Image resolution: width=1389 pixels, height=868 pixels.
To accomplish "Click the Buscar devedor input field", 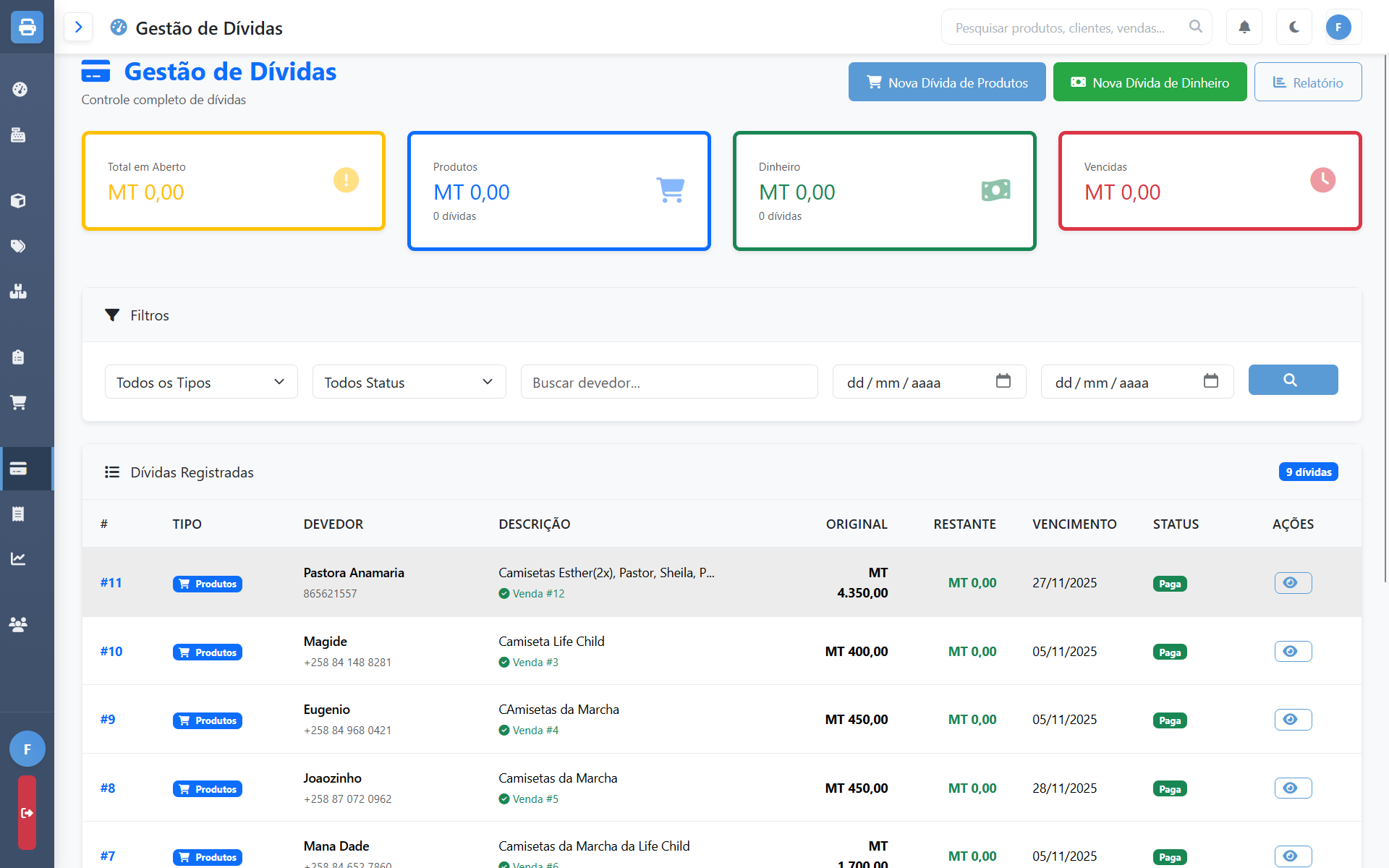I will (669, 382).
